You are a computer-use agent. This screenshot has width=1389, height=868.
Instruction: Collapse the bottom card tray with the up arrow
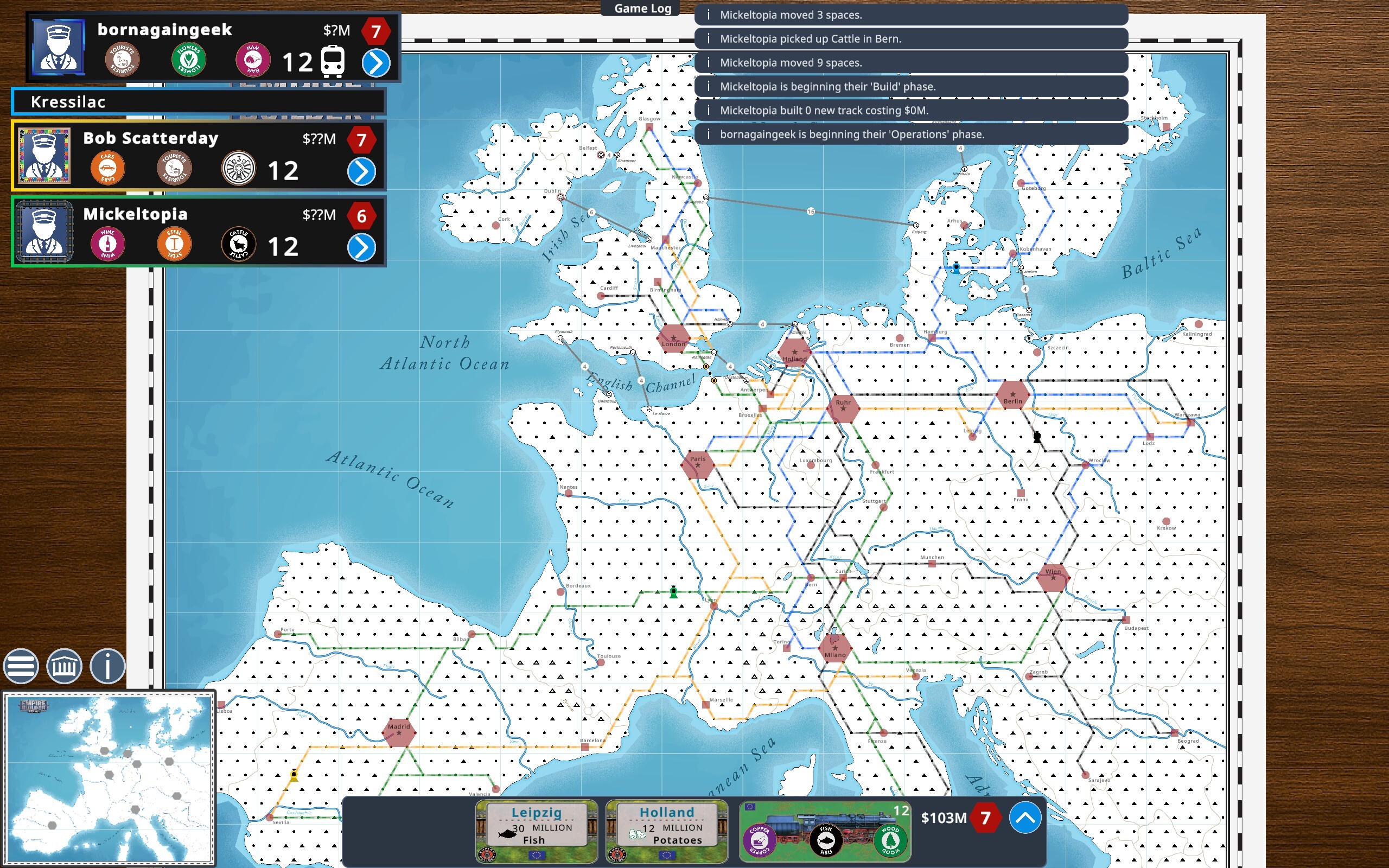[1025, 818]
